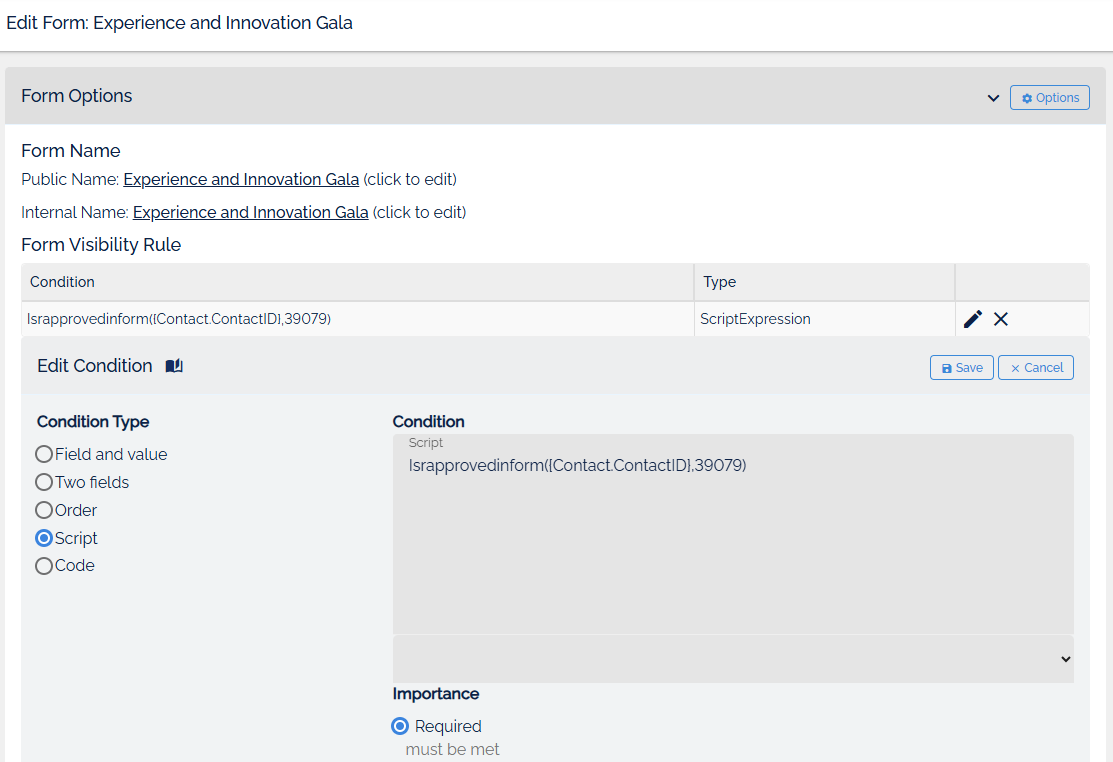Image resolution: width=1113 pixels, height=762 pixels.
Task: Open the book help icon beside Edit Condition
Action: 174,366
